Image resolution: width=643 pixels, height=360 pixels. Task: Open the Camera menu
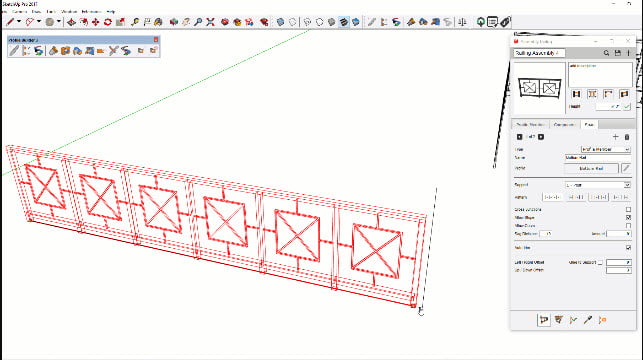[x=20, y=11]
